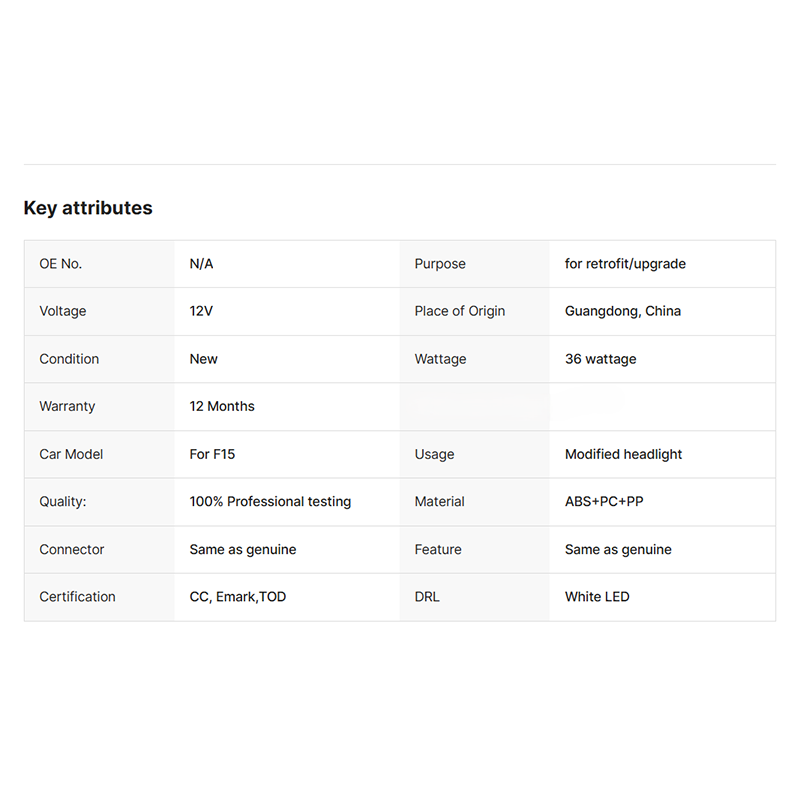Click the N/A value for OE No.

coord(202,264)
